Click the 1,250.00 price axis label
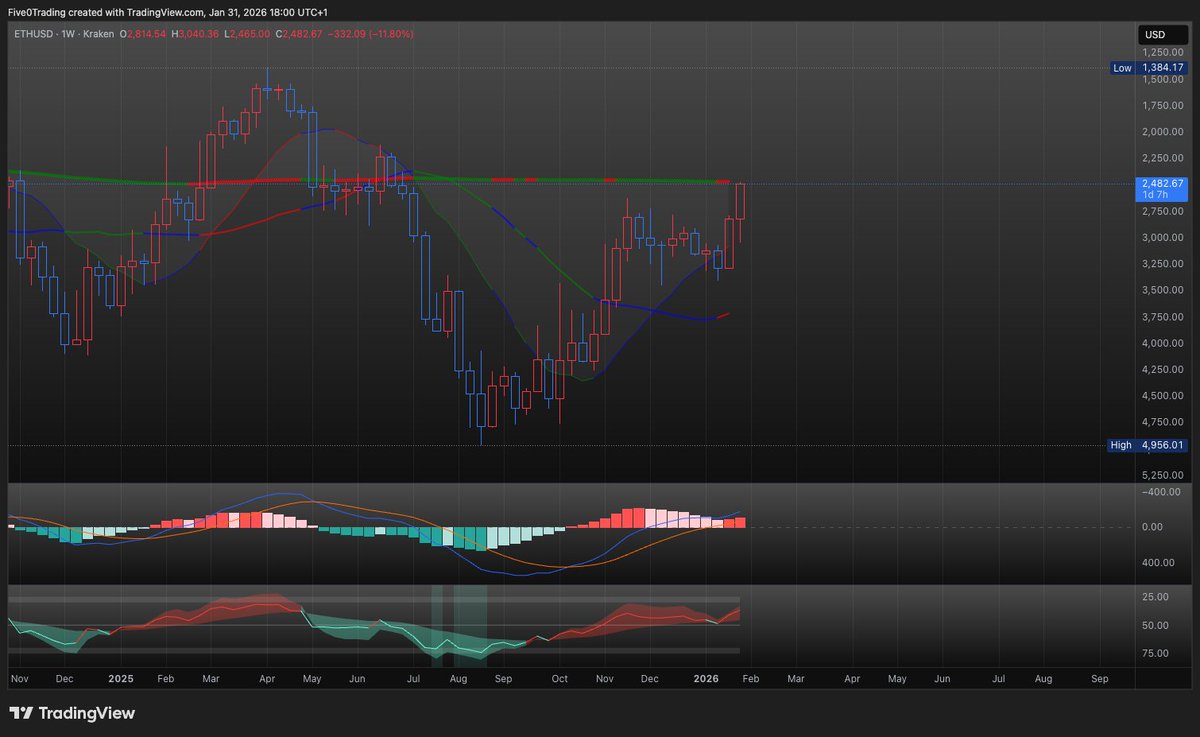Viewport: 1200px width, 737px height. click(1163, 52)
